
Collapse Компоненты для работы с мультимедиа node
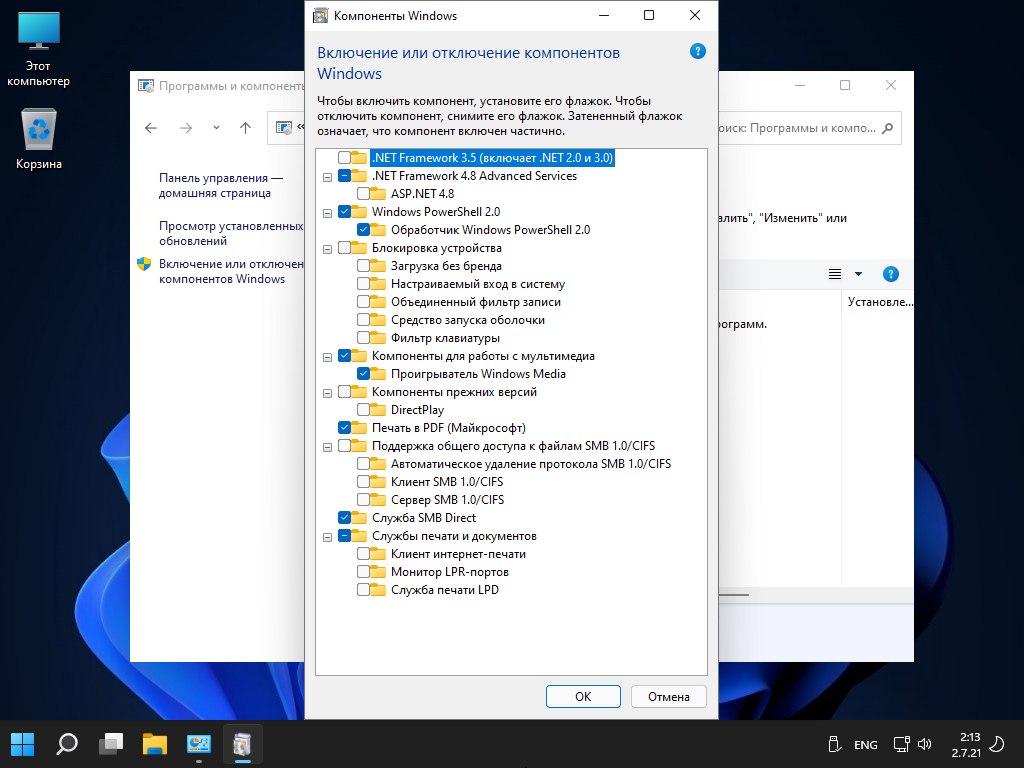(328, 357)
